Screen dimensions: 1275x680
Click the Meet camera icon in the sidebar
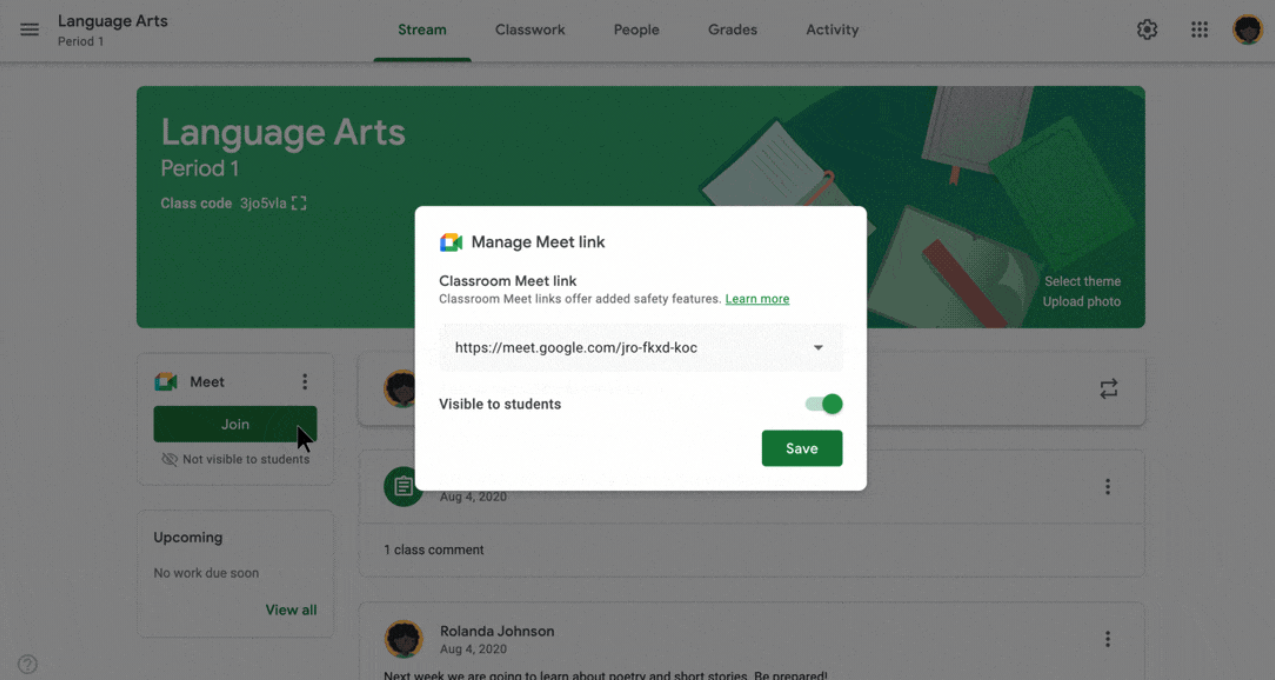(165, 381)
